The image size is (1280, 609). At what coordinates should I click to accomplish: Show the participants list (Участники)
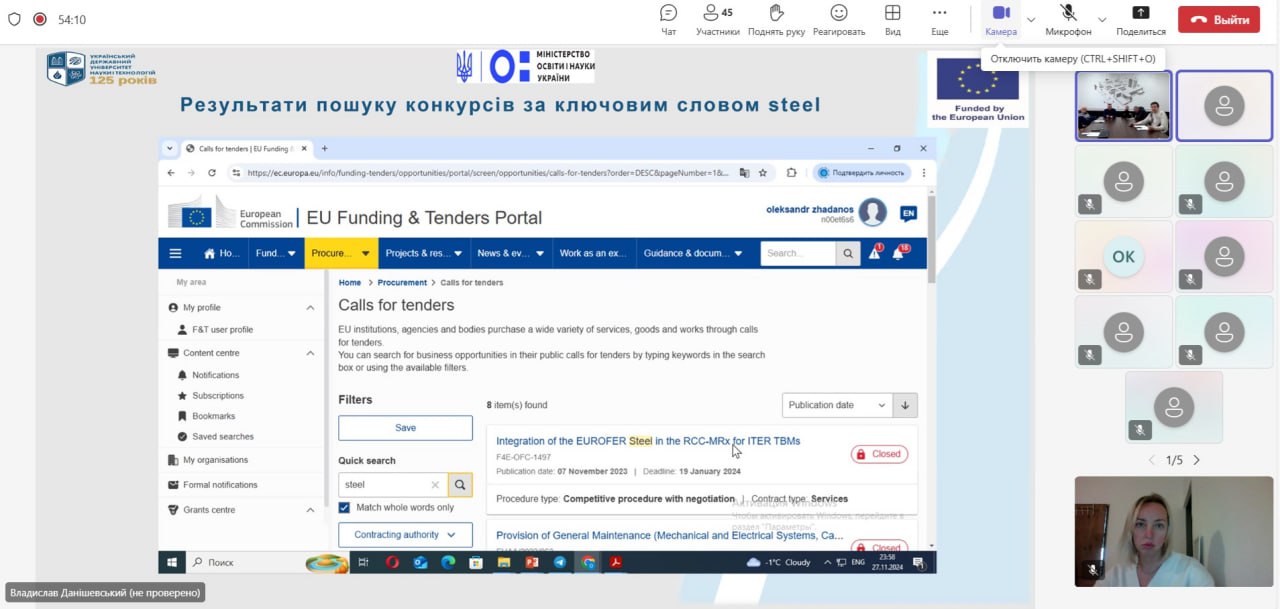point(718,20)
